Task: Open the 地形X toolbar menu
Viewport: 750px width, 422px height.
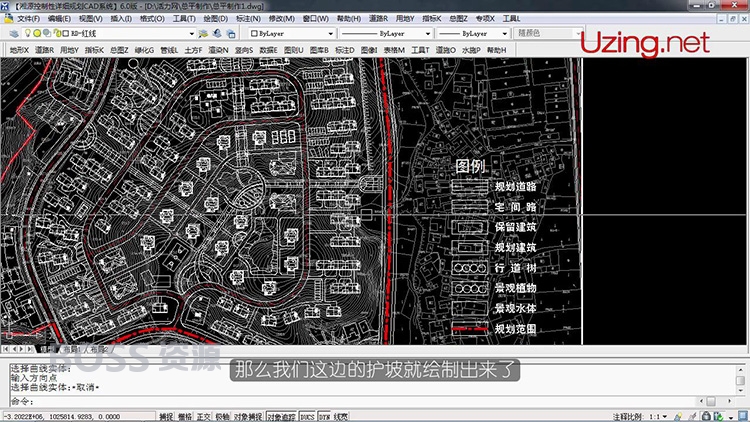Action: (20, 50)
